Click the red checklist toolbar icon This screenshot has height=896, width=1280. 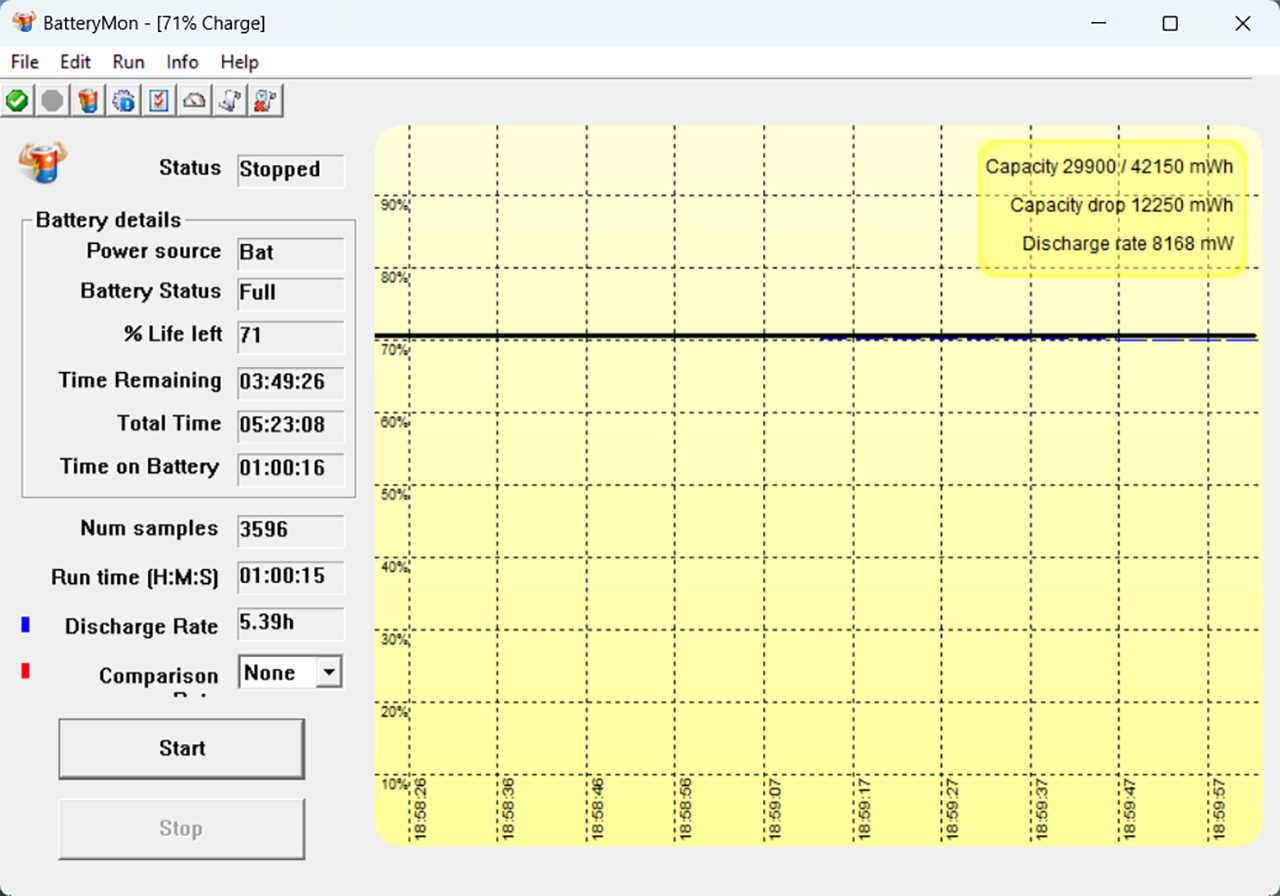tap(159, 100)
